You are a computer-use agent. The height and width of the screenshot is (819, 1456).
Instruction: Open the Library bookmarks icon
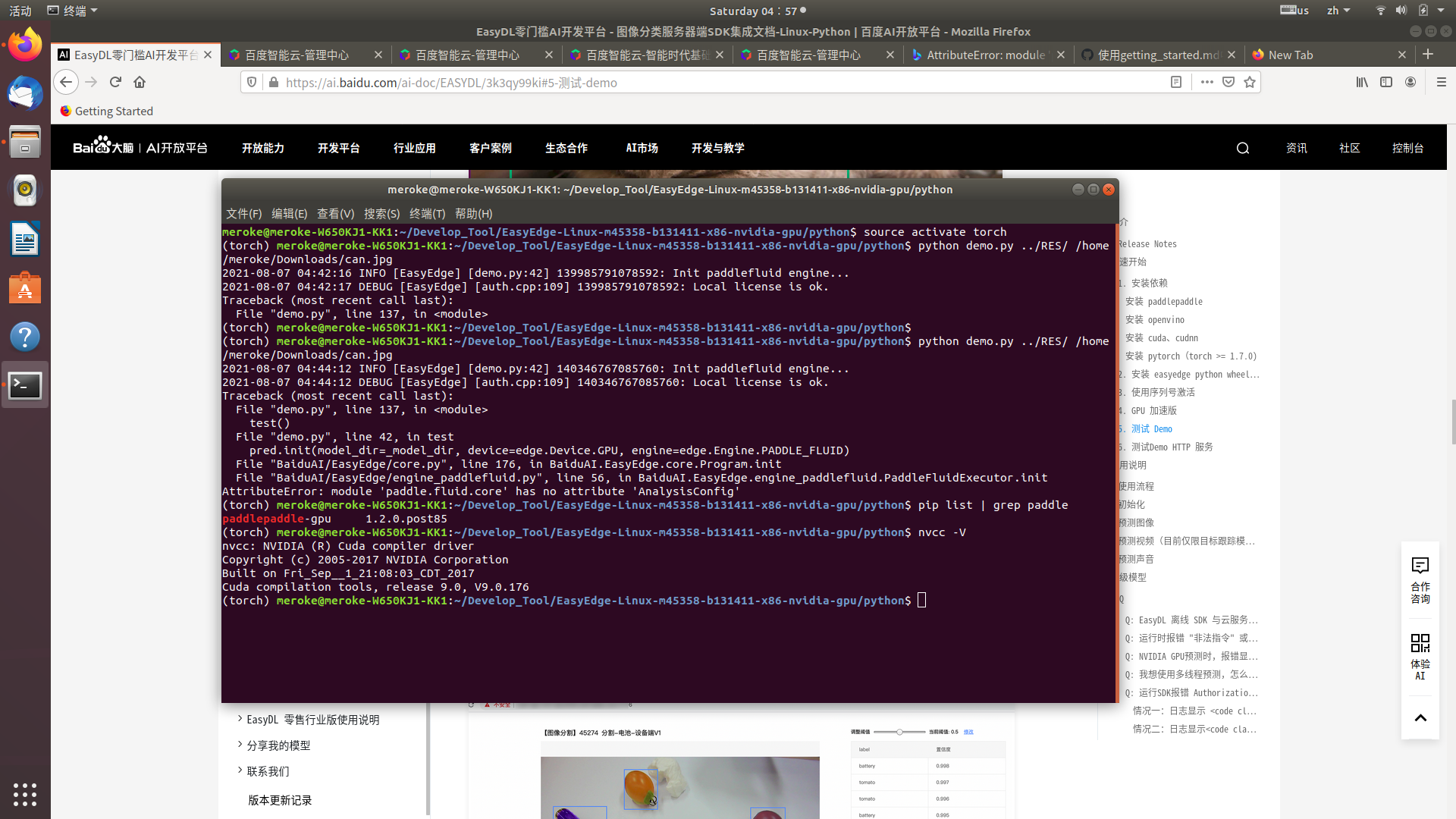click(x=1362, y=82)
